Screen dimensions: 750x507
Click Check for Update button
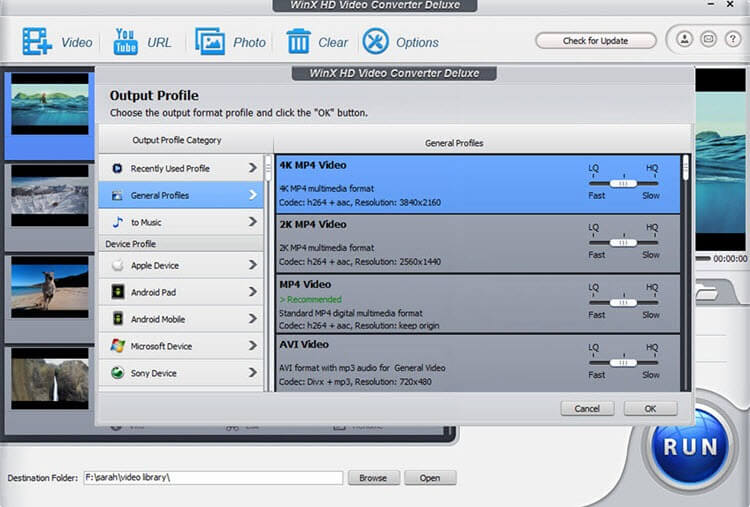596,41
